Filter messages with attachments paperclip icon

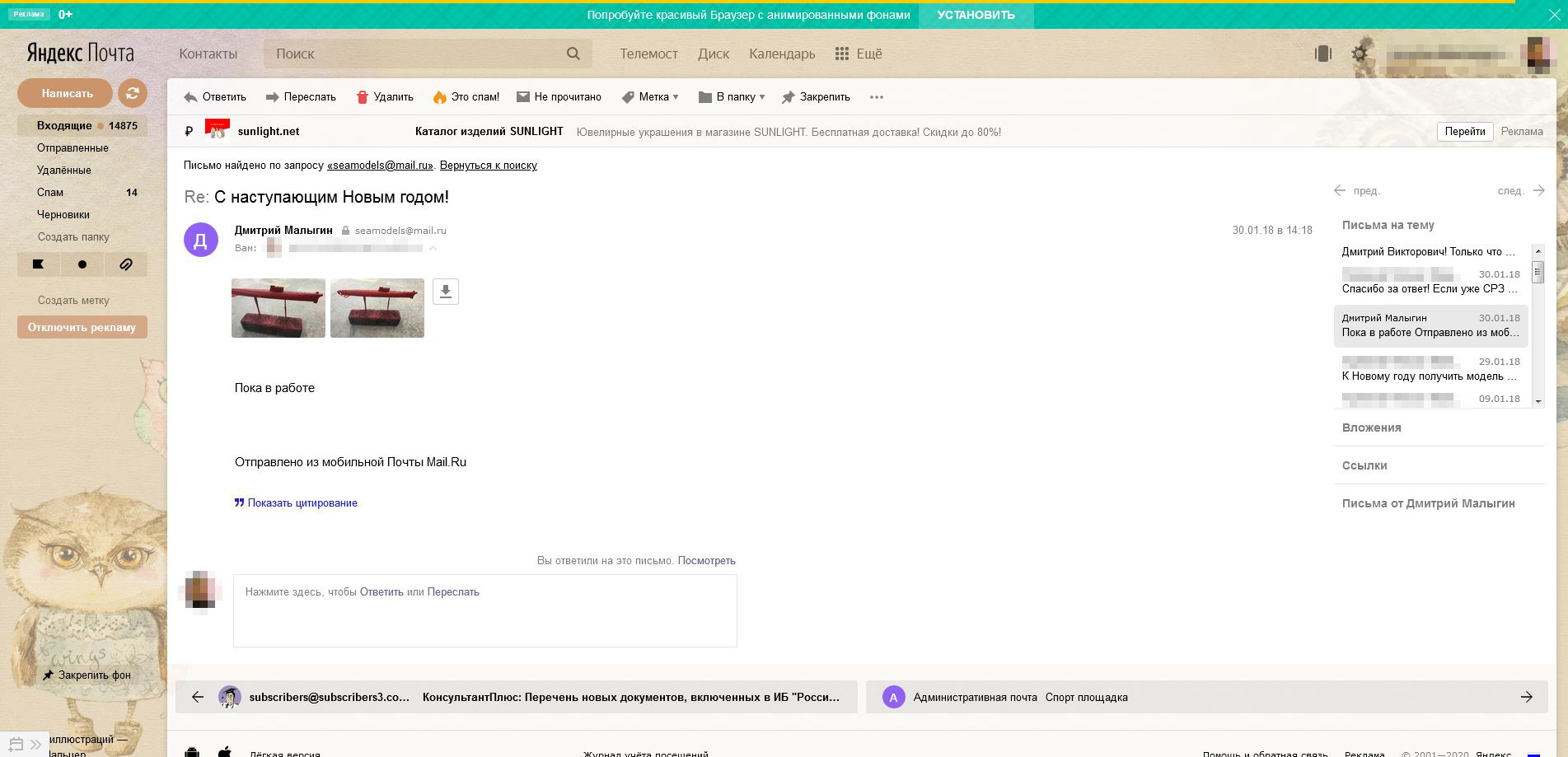pos(126,264)
